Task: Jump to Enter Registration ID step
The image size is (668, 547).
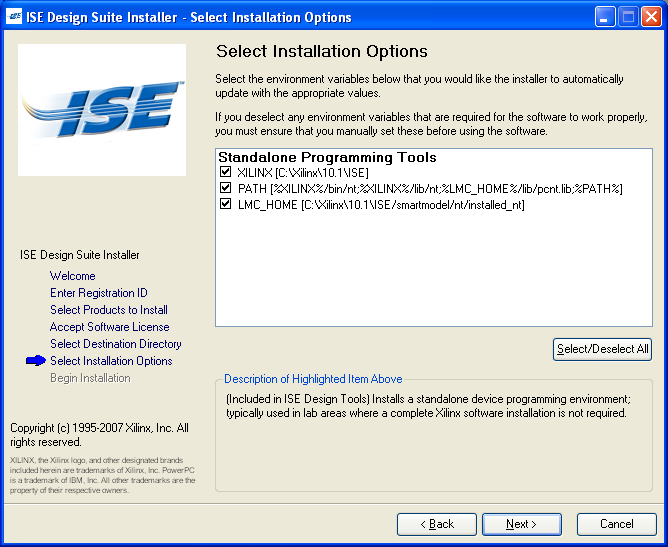Action: (x=98, y=293)
